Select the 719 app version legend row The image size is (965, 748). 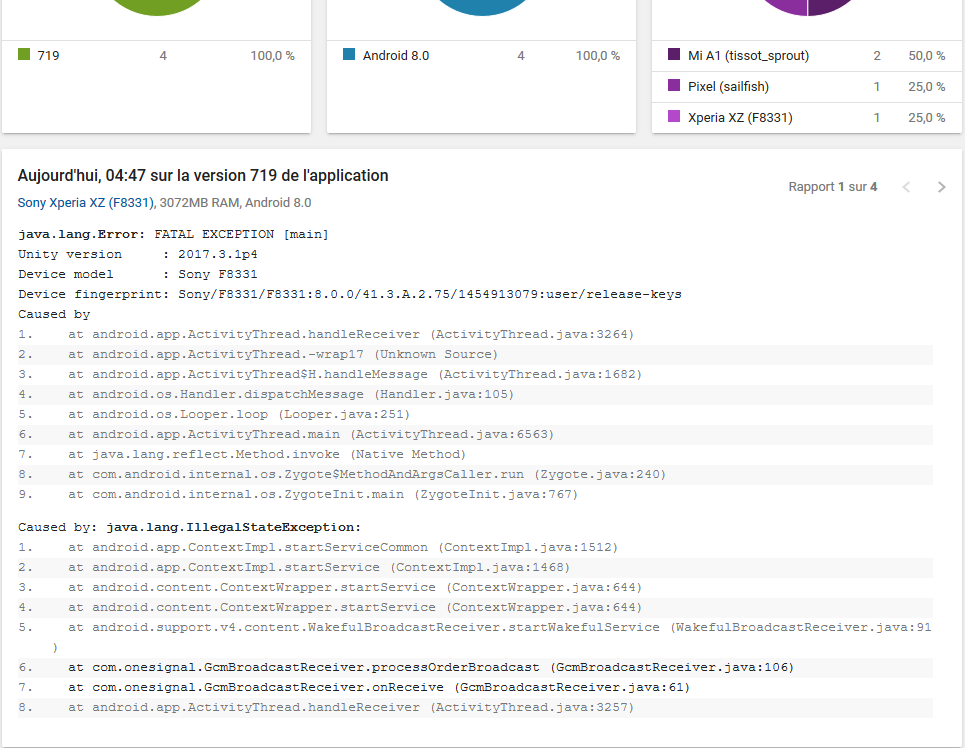[156, 55]
